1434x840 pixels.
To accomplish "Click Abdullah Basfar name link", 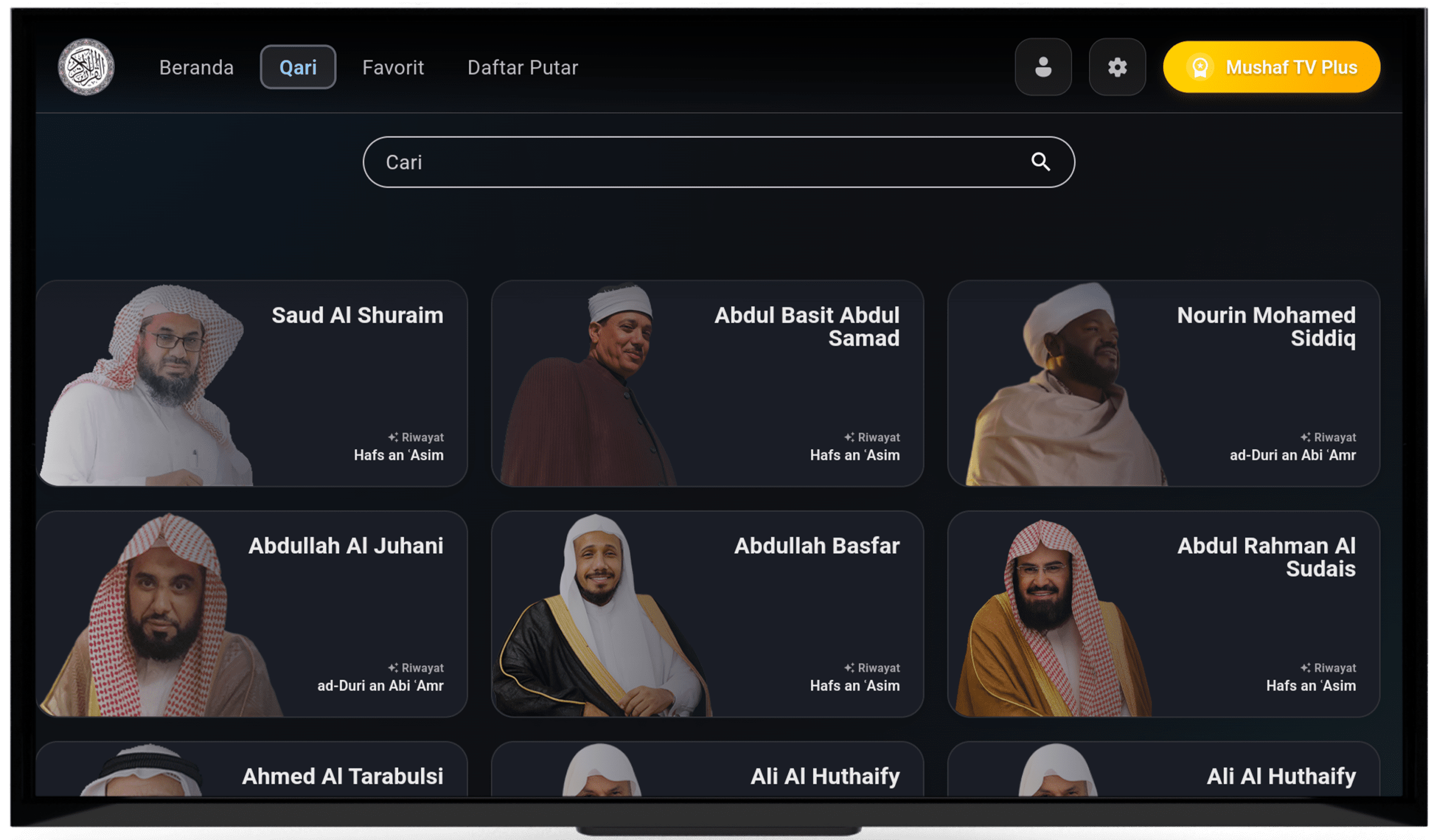I will 816,545.
